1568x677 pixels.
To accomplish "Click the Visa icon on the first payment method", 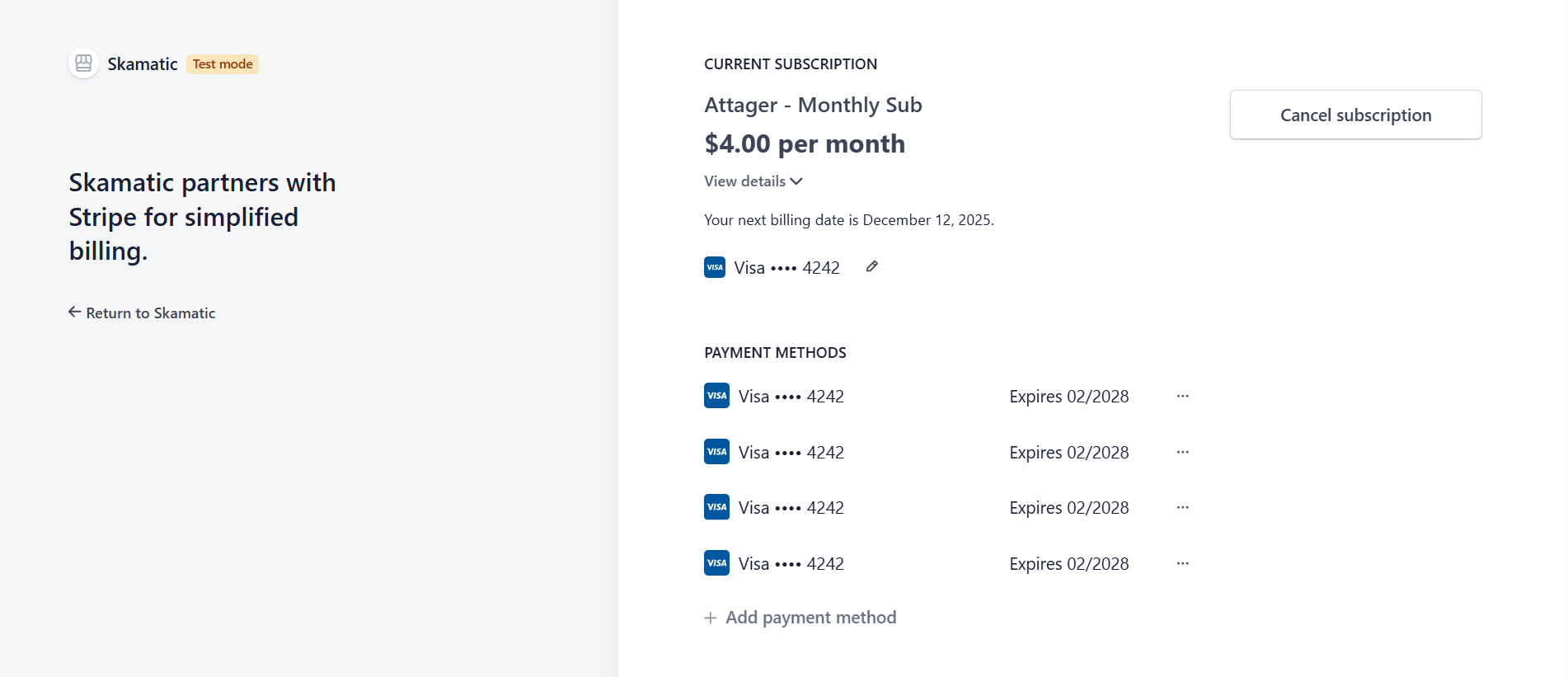I will click(716, 396).
